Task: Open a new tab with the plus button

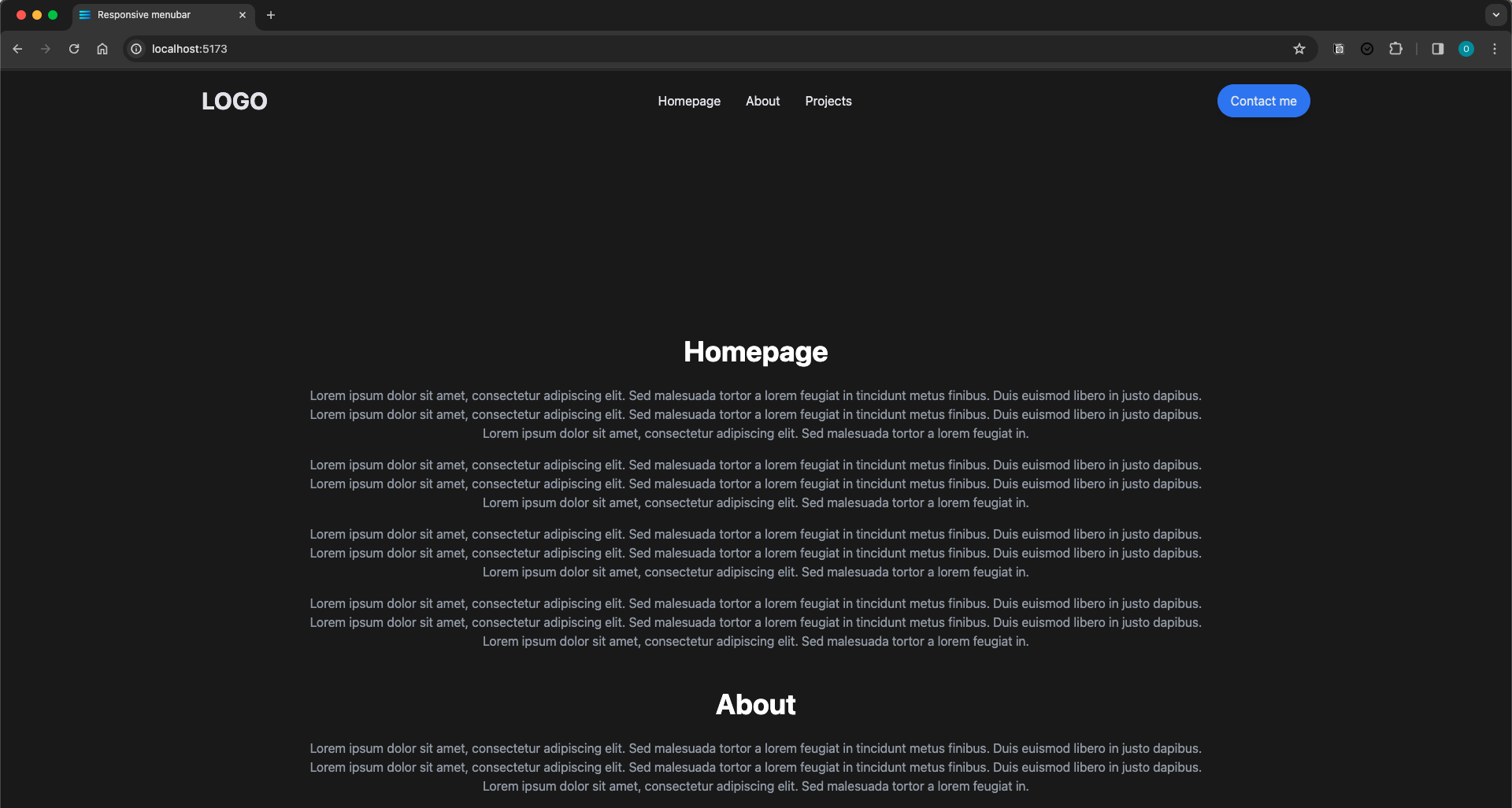Action: coord(271,15)
